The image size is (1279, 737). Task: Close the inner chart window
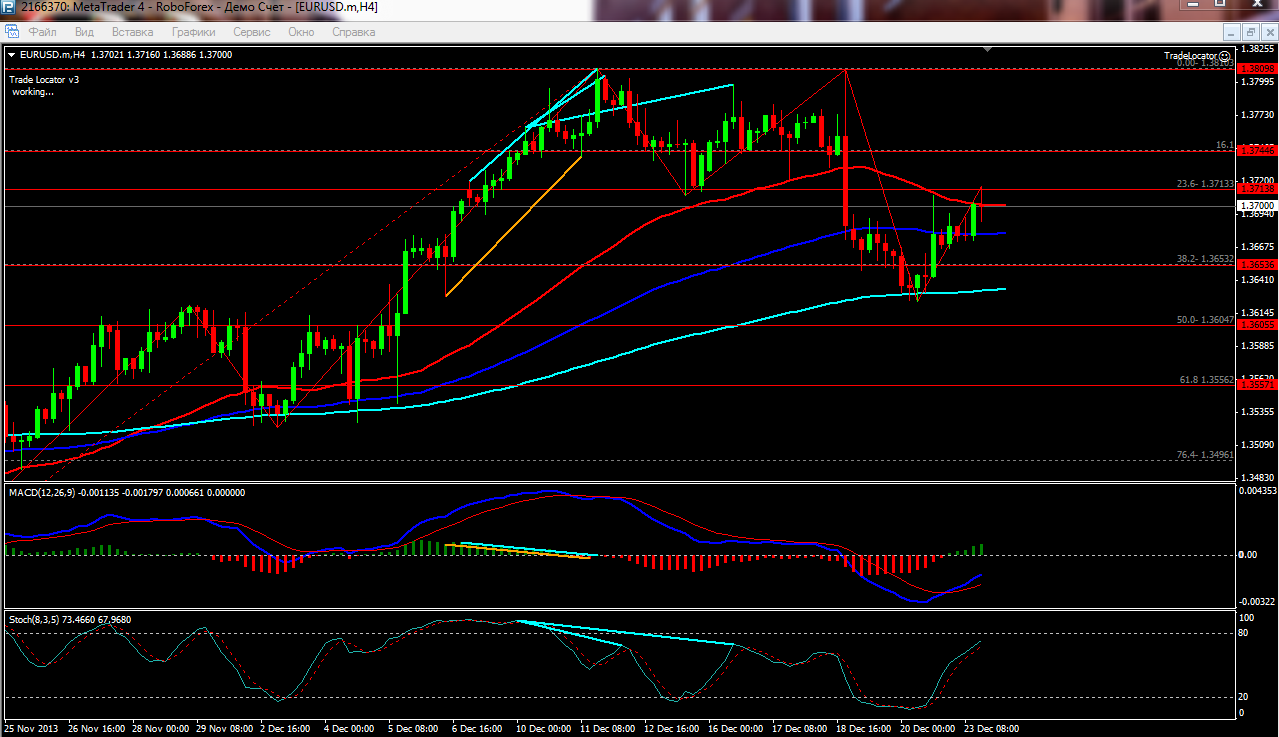[x=1268, y=32]
